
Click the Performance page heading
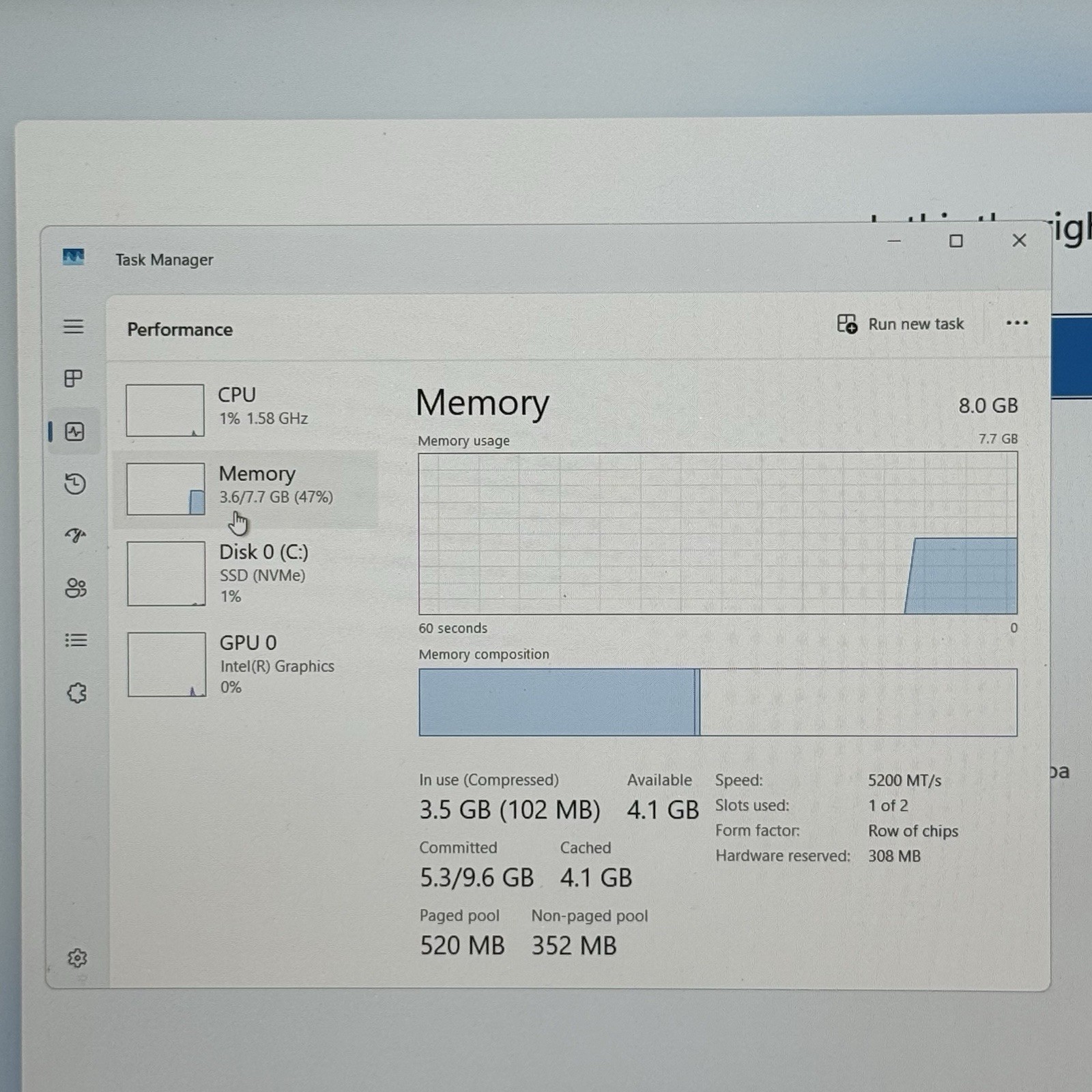(180, 330)
